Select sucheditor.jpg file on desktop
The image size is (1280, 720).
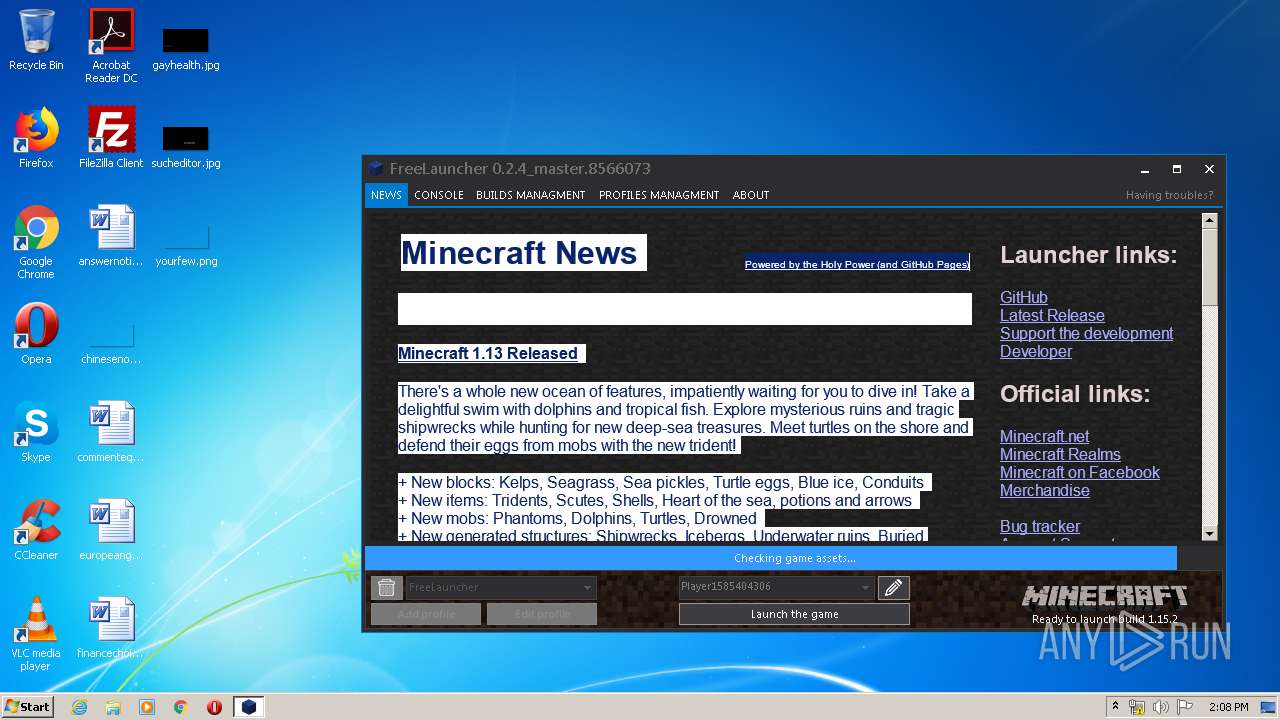pos(186,146)
